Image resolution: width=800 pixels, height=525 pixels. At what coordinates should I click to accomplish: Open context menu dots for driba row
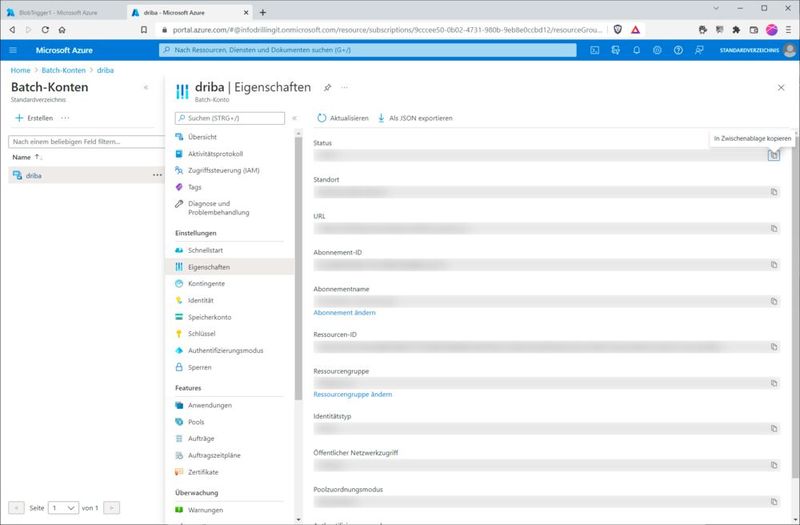coord(157,175)
